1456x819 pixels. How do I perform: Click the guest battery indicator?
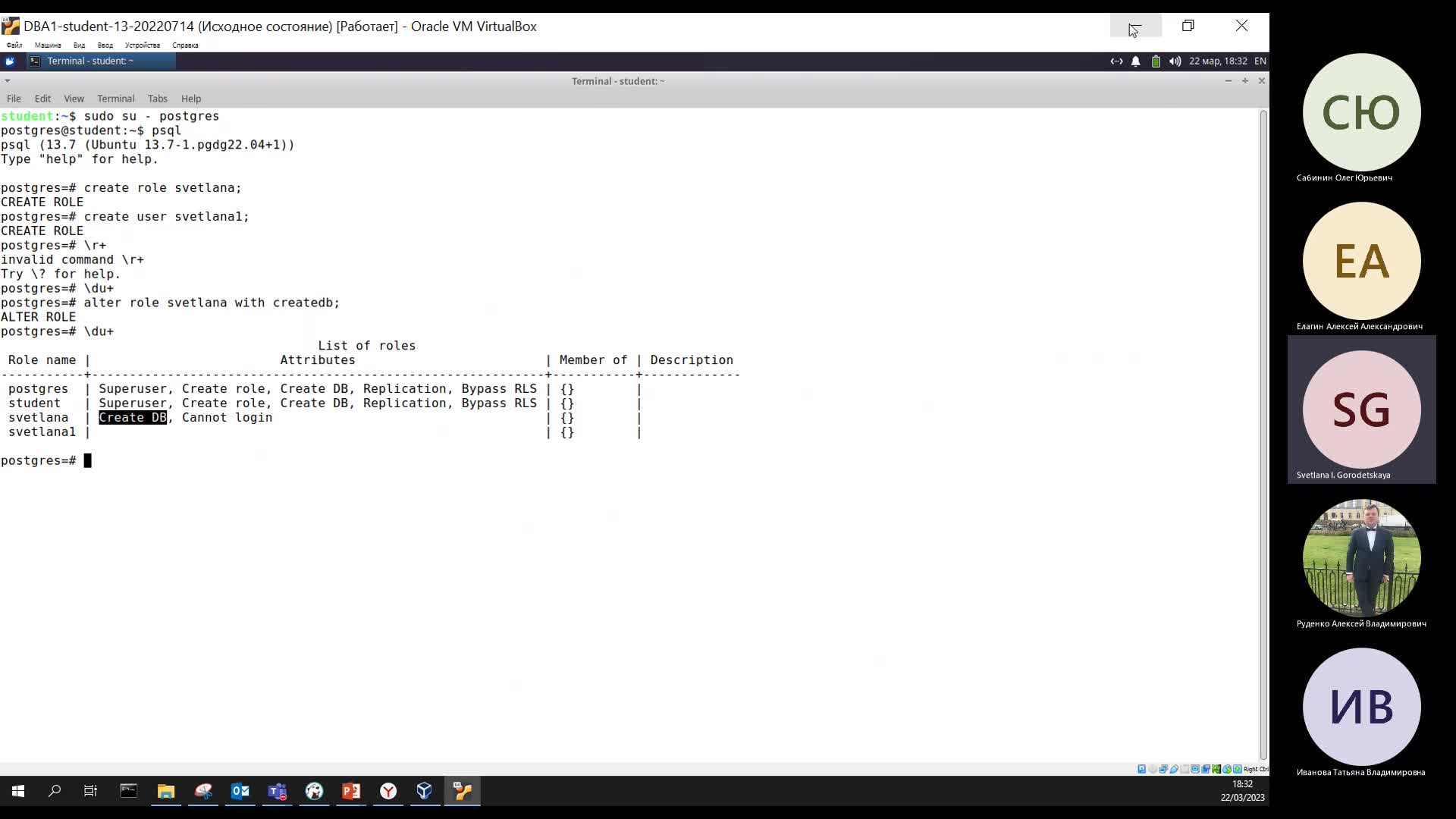(1156, 61)
